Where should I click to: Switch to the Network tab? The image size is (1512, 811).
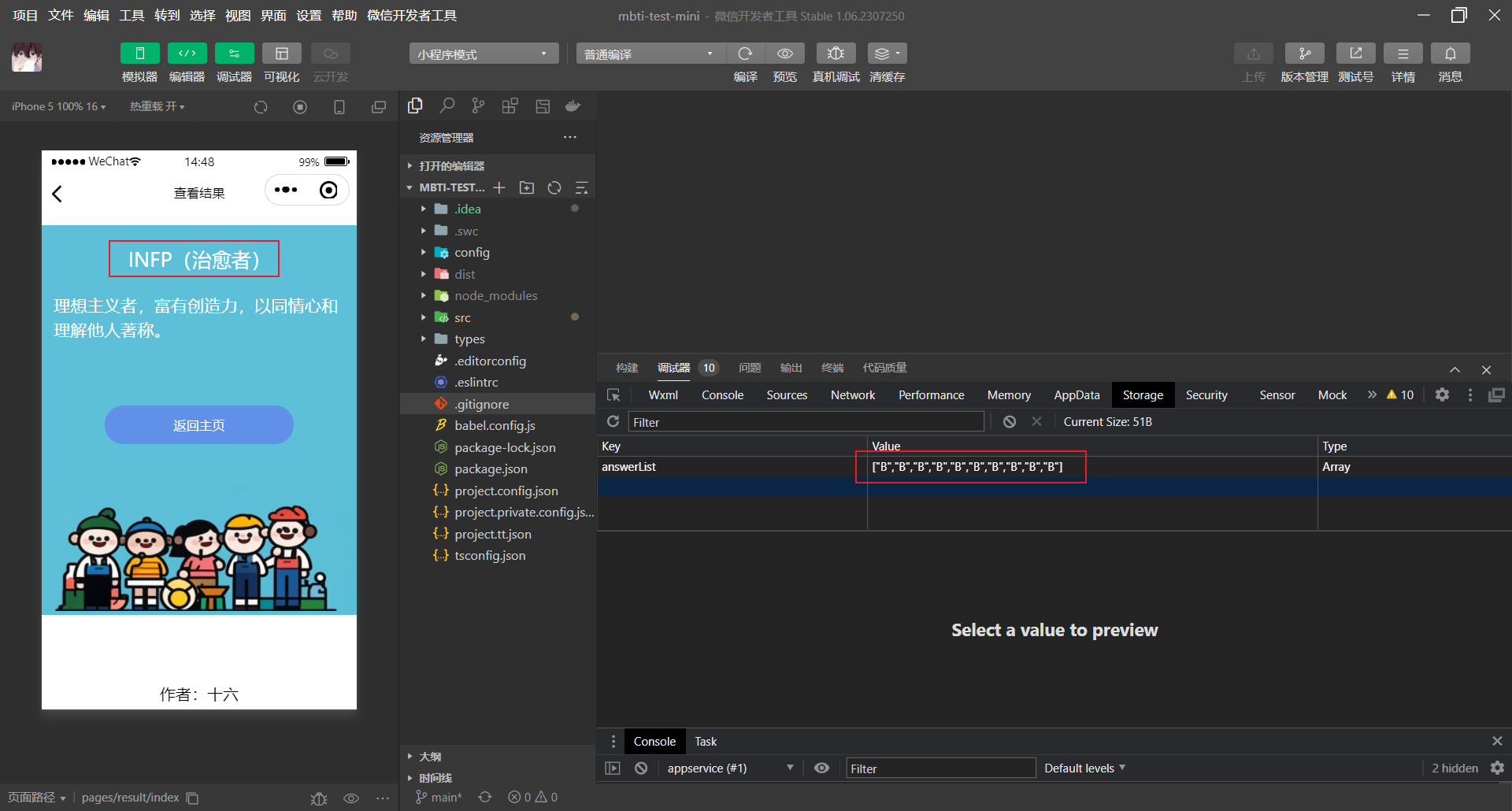point(853,394)
